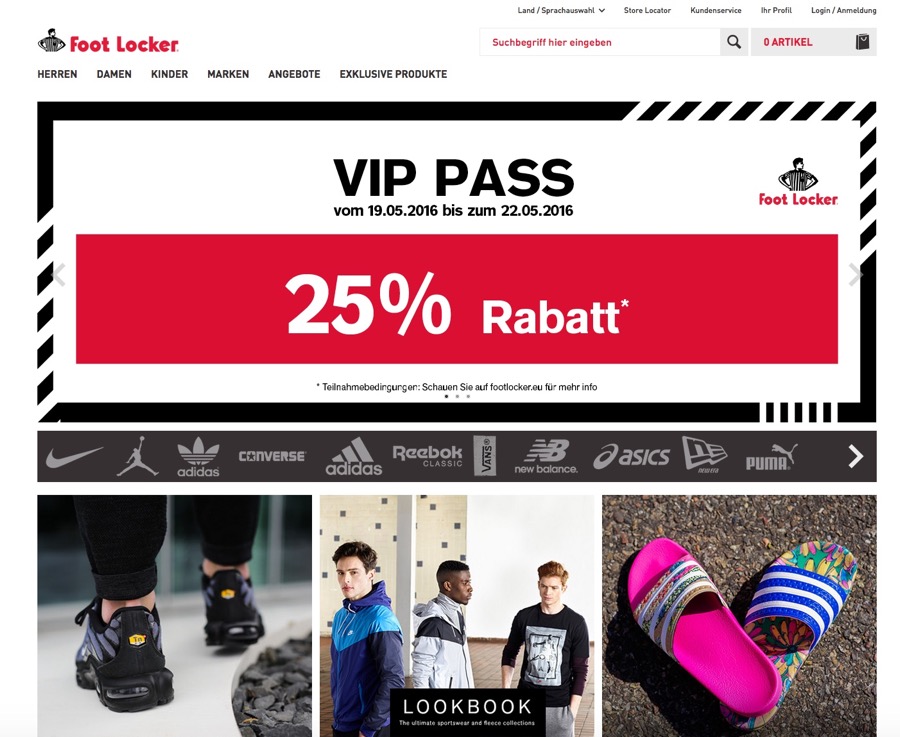The image size is (900, 737).
Task: Open the ANGEBOTE menu
Action: (x=294, y=74)
